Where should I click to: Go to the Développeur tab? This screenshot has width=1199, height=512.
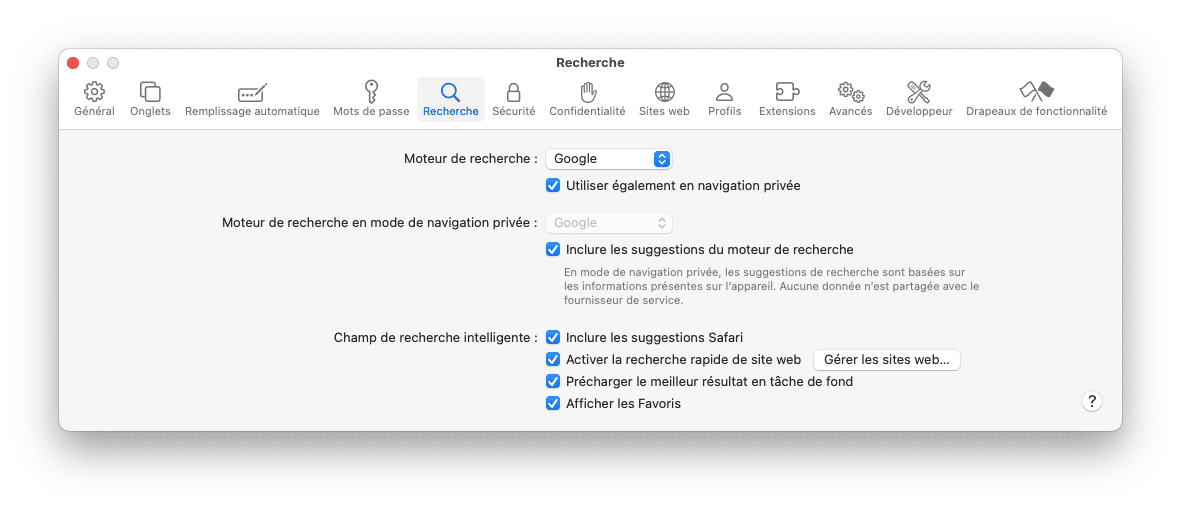(x=919, y=99)
